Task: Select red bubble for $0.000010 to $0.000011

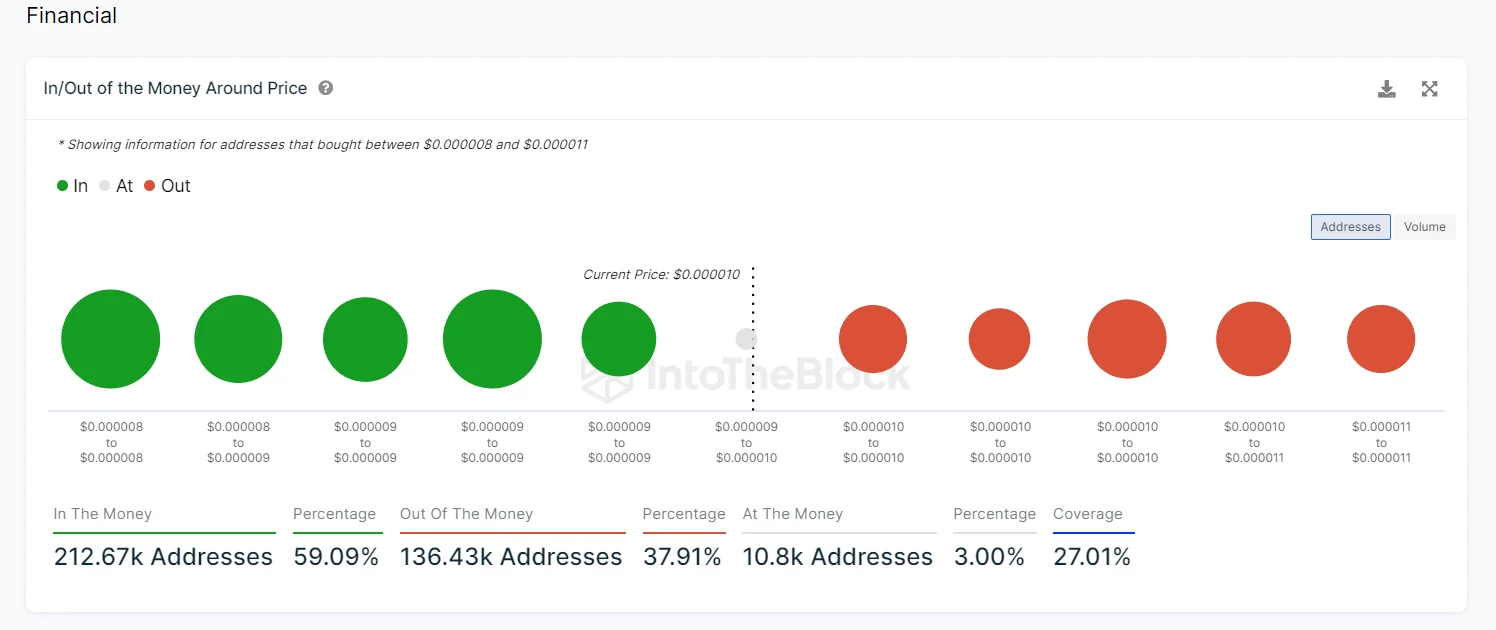Action: (x=1253, y=339)
